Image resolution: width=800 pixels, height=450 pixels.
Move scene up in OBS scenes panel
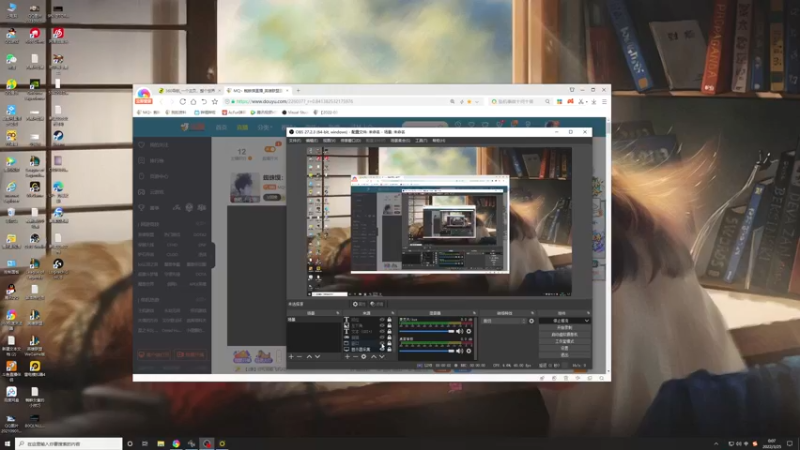(309, 357)
